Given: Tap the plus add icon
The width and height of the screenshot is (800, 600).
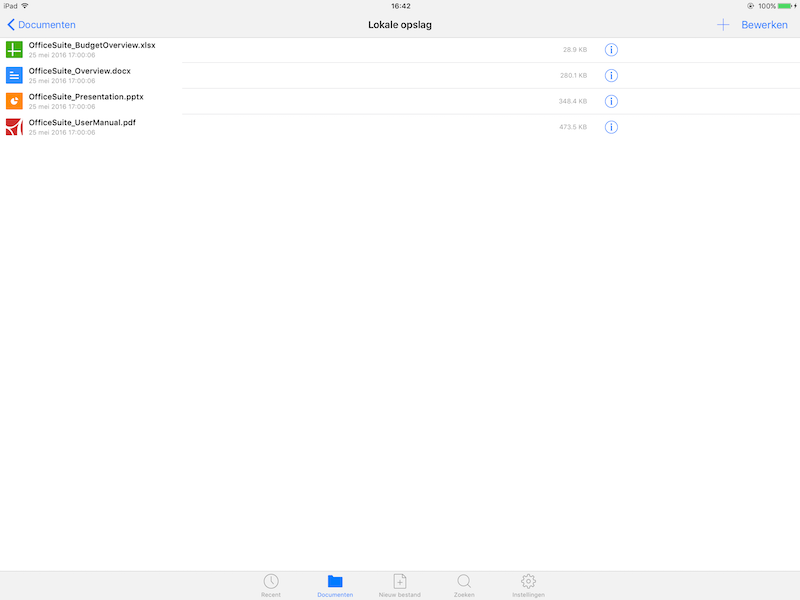Looking at the screenshot, I should click(723, 24).
